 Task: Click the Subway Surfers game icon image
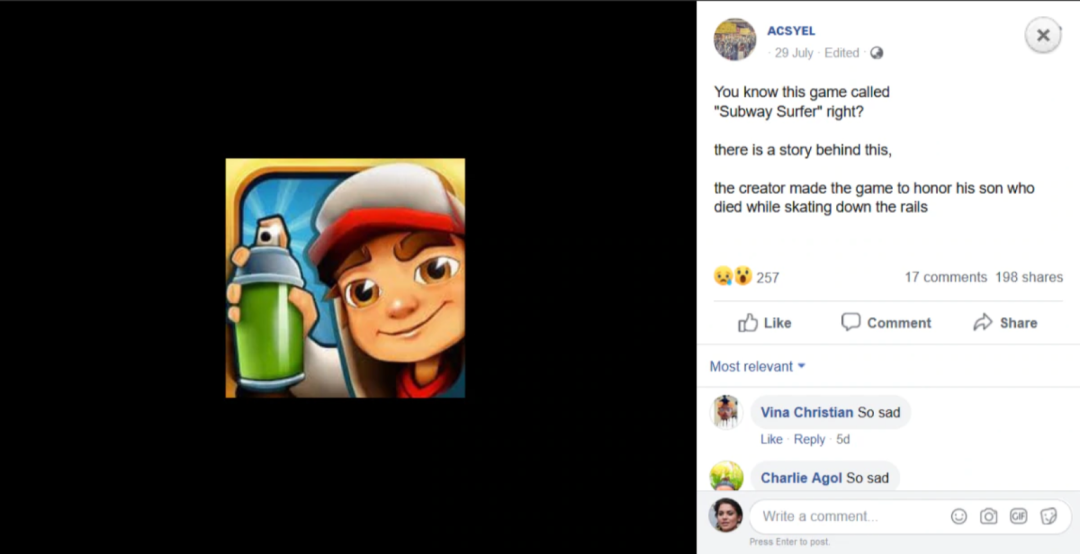click(345, 278)
